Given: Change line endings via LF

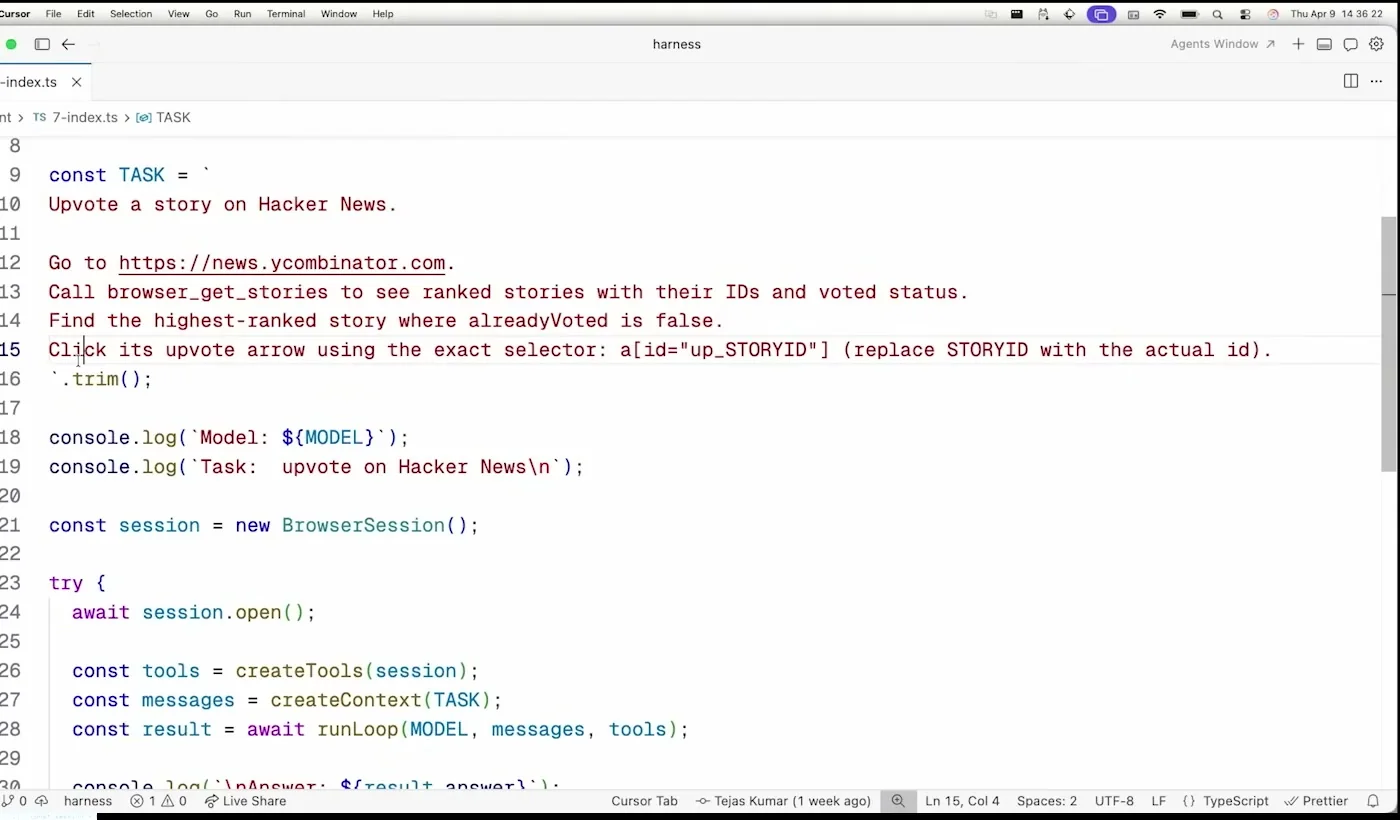Looking at the screenshot, I should 1158,801.
